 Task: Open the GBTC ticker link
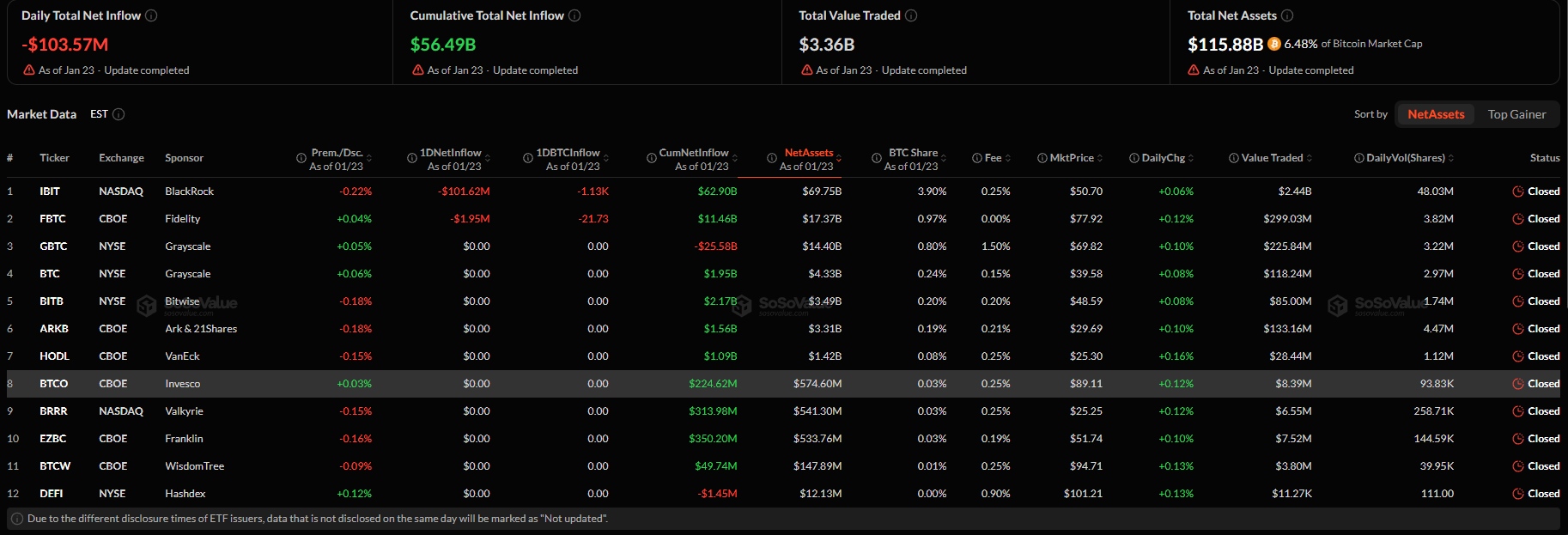tap(53, 246)
